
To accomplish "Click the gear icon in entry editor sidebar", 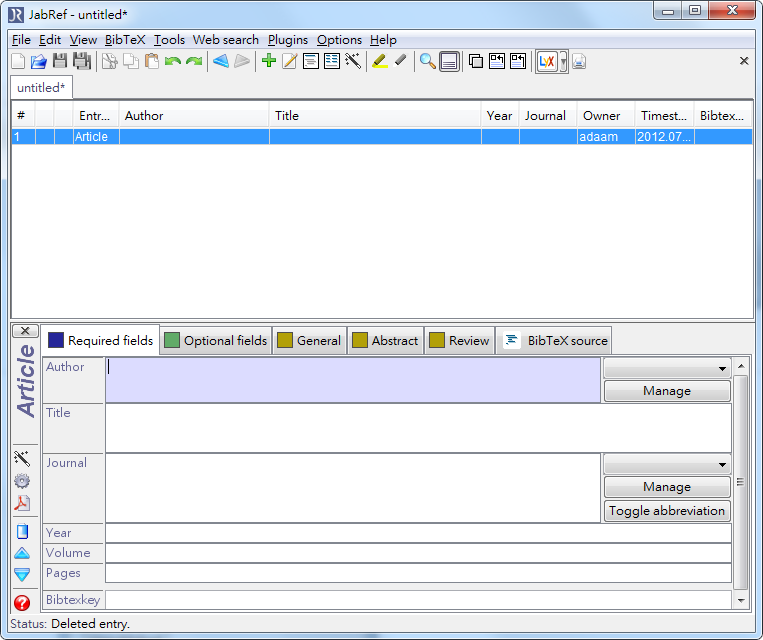I will click(x=22, y=481).
